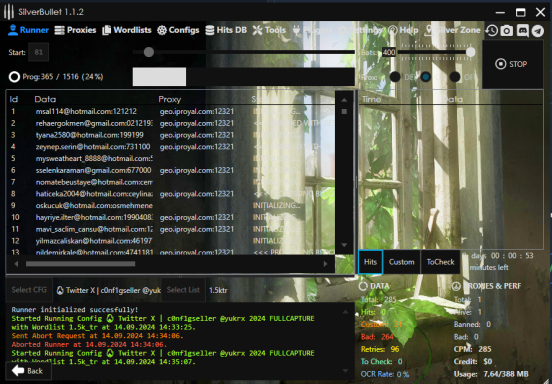Viewport: 552px width, 384px height.
Task: Click the 'Bad: 264' statistic
Action: (x=377, y=337)
